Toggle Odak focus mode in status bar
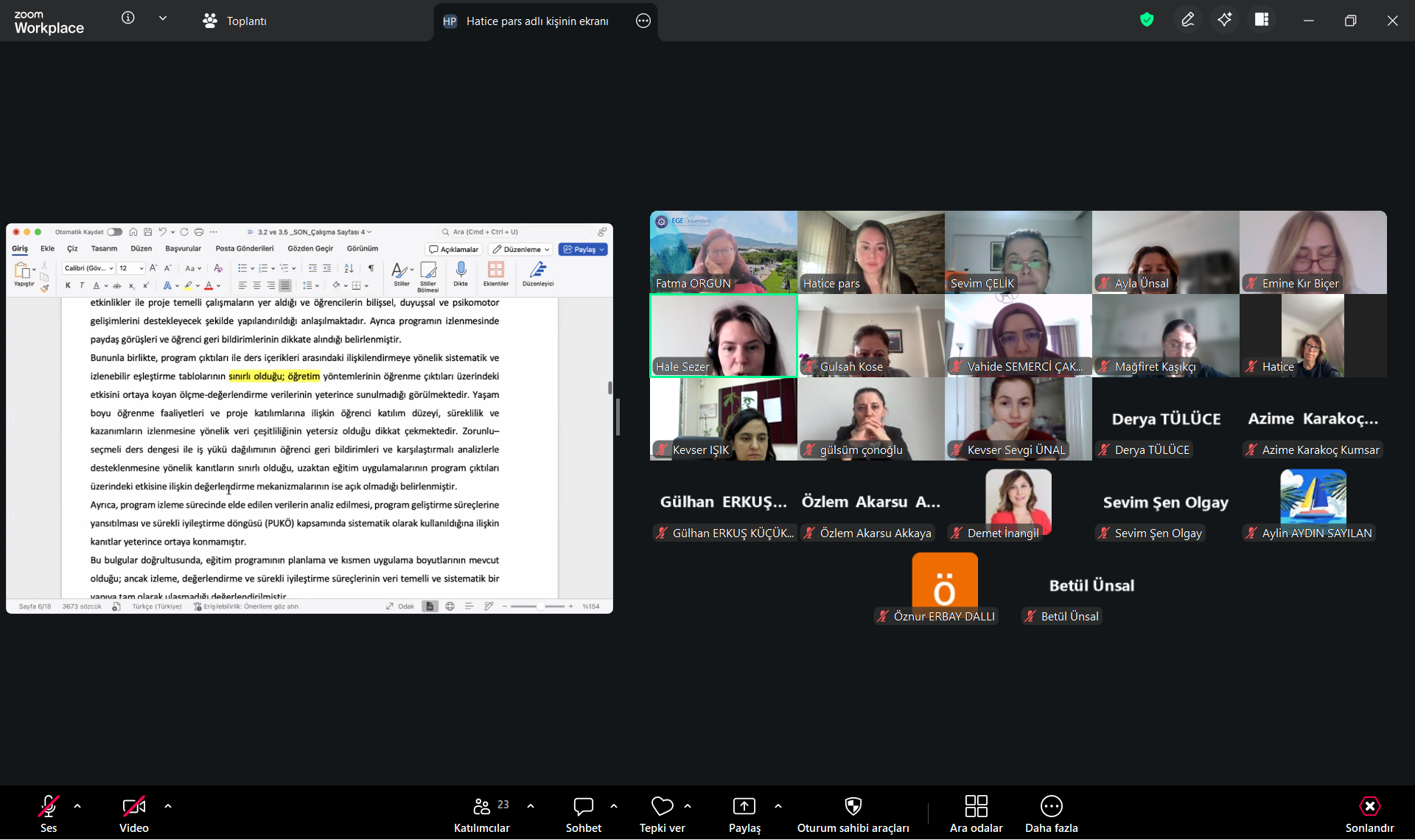Viewport: 1415px width, 840px height. coord(400,606)
